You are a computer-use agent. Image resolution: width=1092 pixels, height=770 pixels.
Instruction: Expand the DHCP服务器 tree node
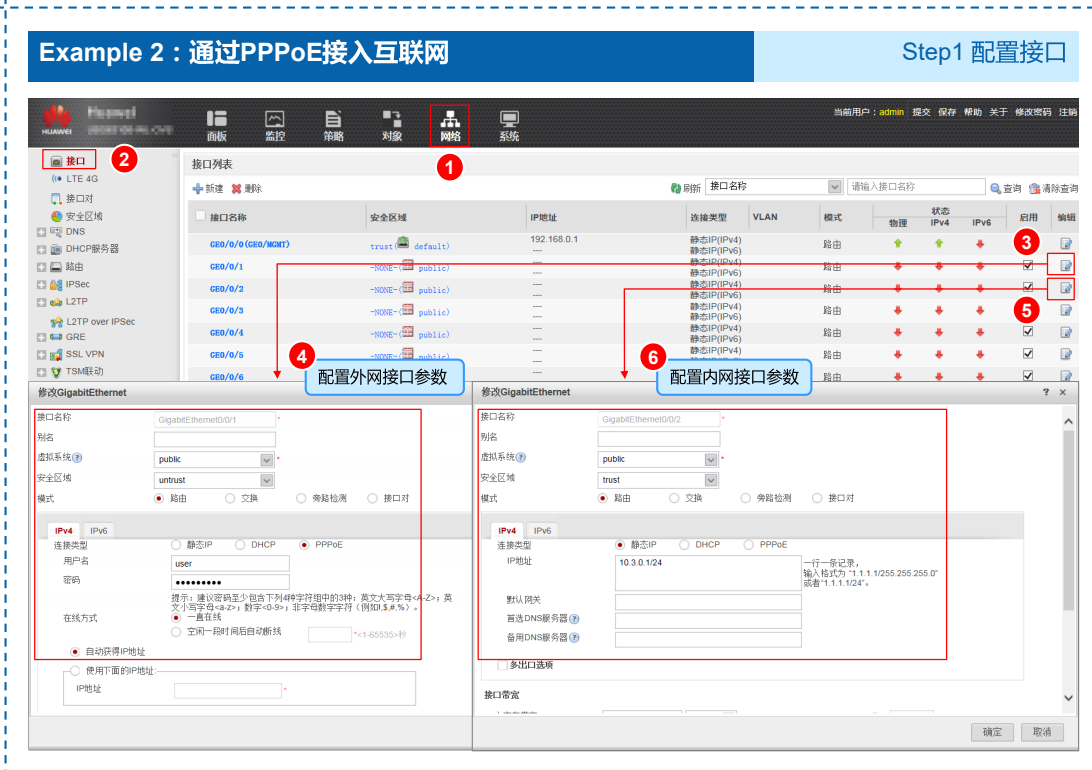coord(41,249)
